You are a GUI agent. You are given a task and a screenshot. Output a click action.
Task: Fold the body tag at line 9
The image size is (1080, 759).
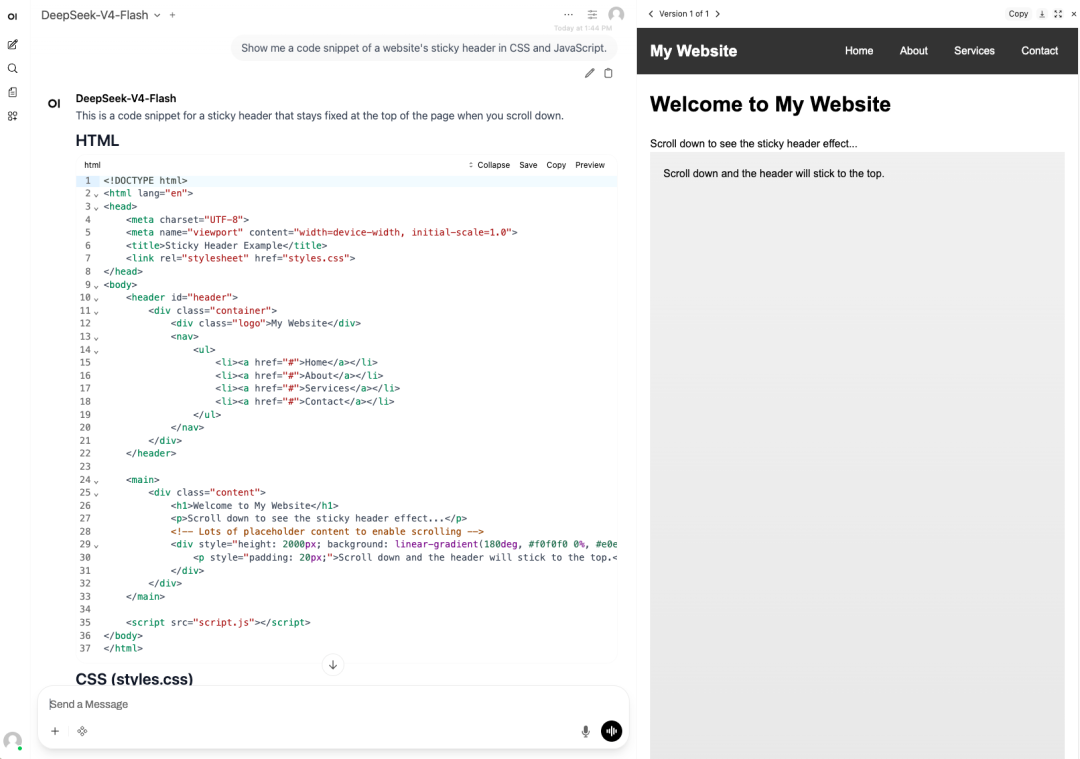click(96, 286)
